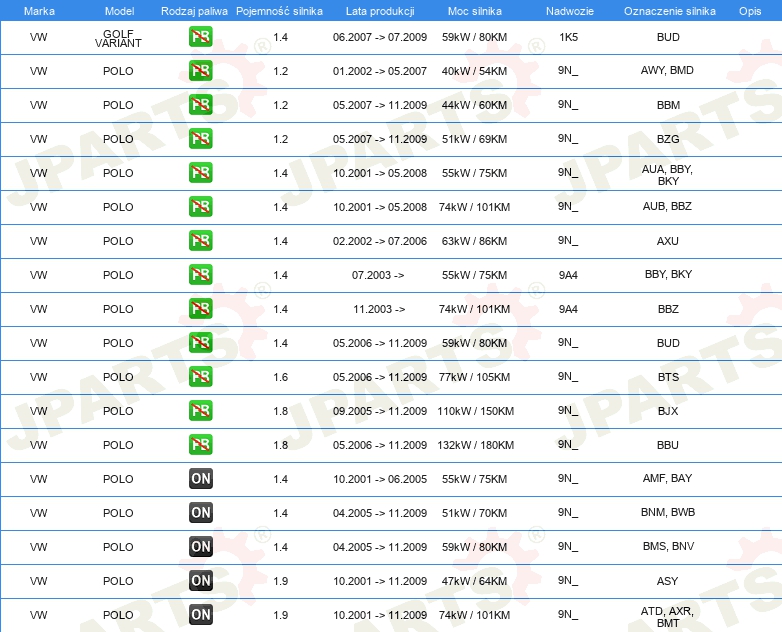This screenshot has height=632, width=782.
Task: Click the petrol fuel icon for engine BZG
Action: [x=200, y=139]
